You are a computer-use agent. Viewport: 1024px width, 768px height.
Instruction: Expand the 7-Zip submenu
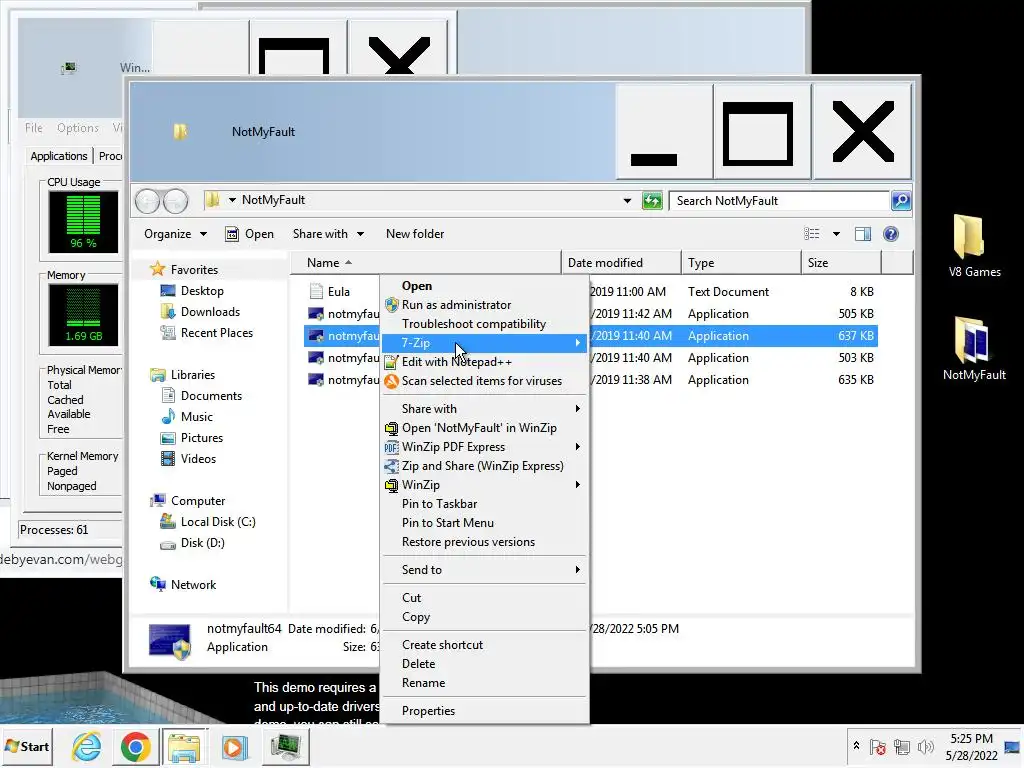pyautogui.click(x=484, y=343)
